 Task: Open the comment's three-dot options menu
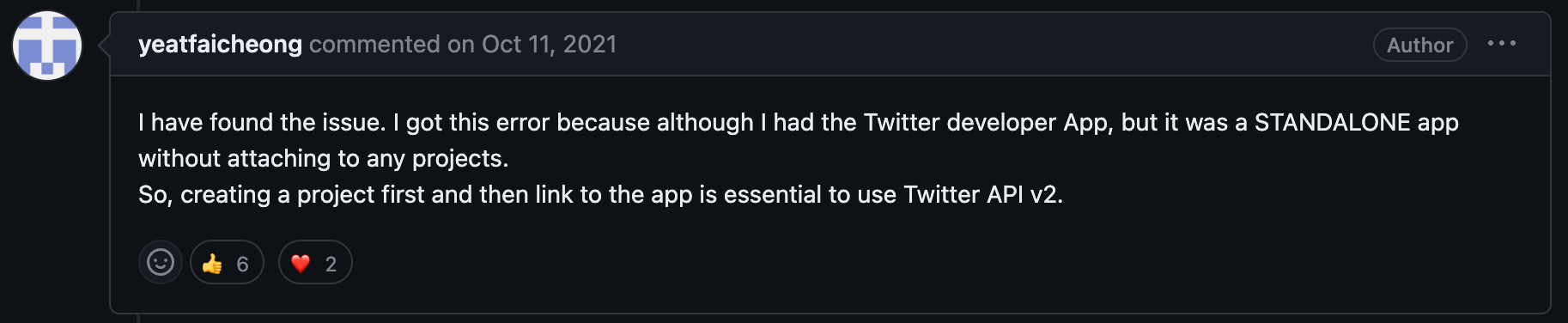click(1501, 44)
